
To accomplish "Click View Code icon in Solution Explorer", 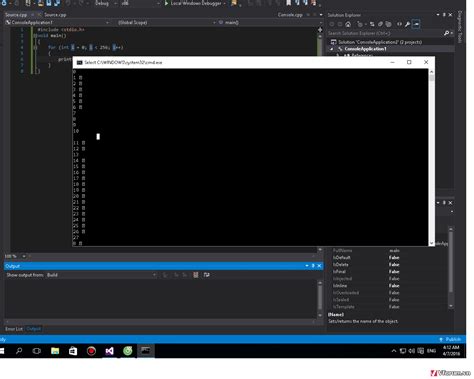I will (399, 24).
